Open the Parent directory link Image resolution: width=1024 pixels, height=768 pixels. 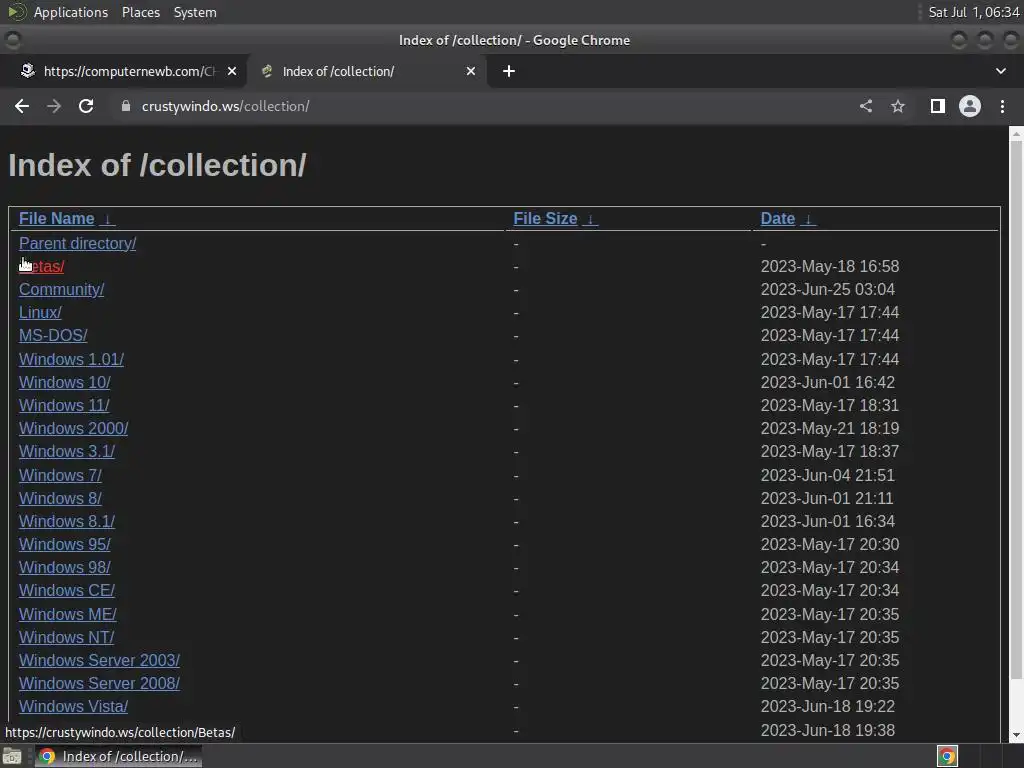tap(78, 244)
